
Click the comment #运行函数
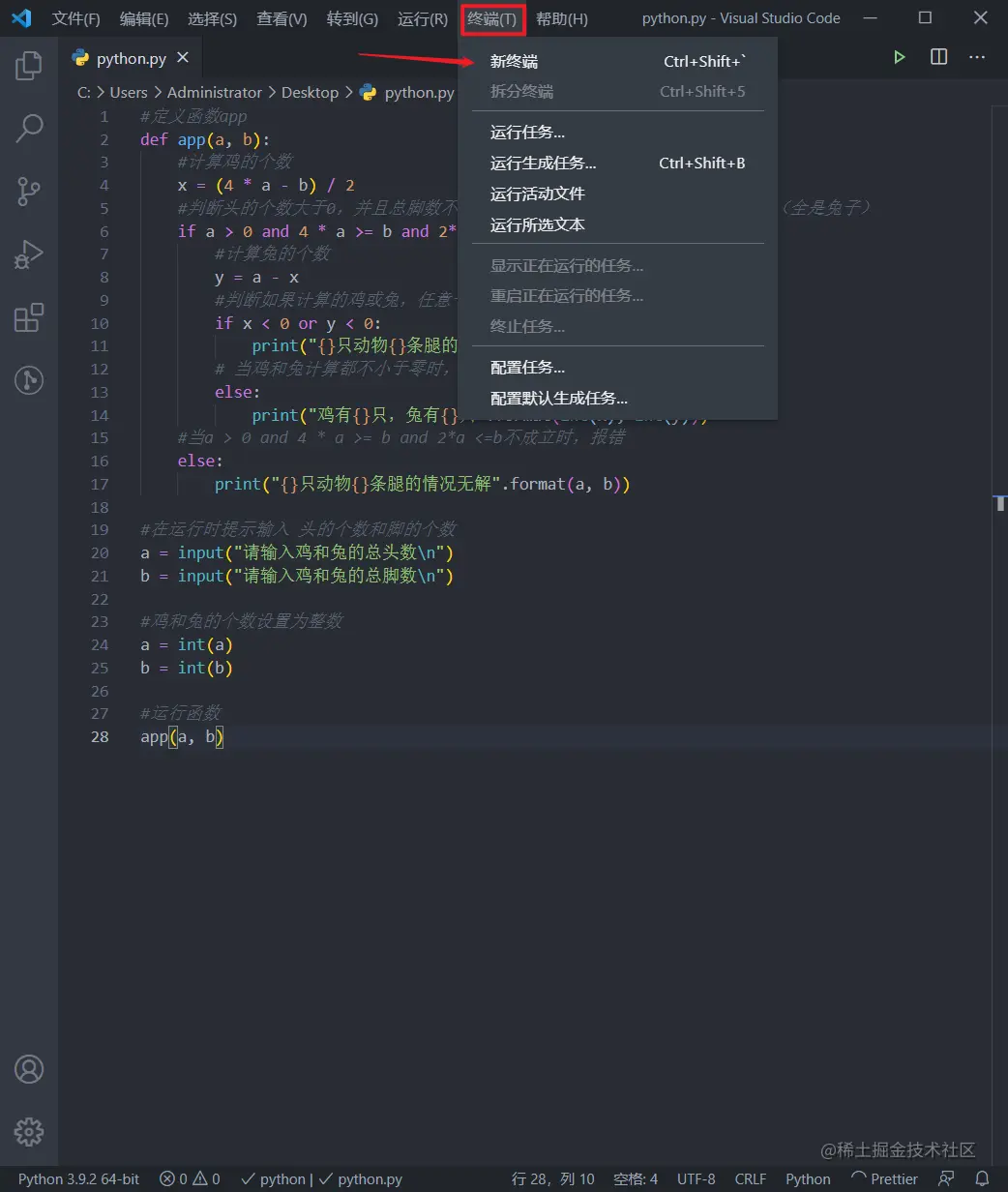point(181,714)
